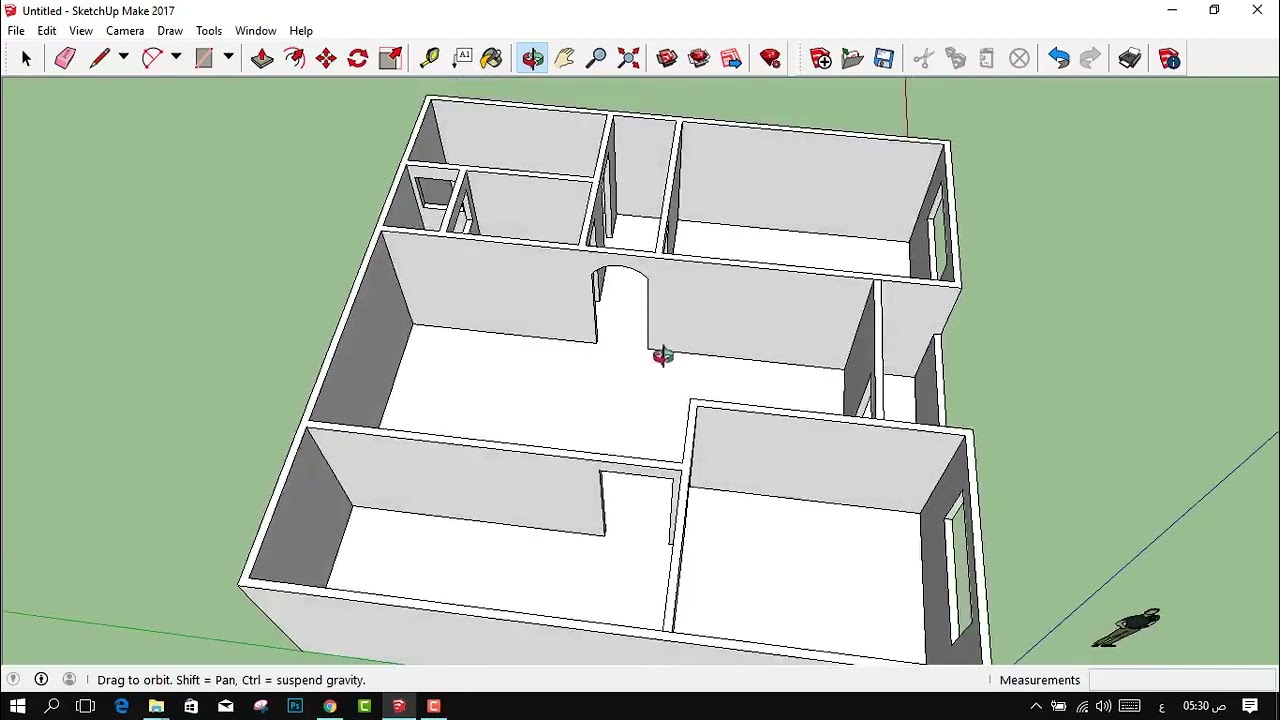Choose the Move tool

click(326, 59)
